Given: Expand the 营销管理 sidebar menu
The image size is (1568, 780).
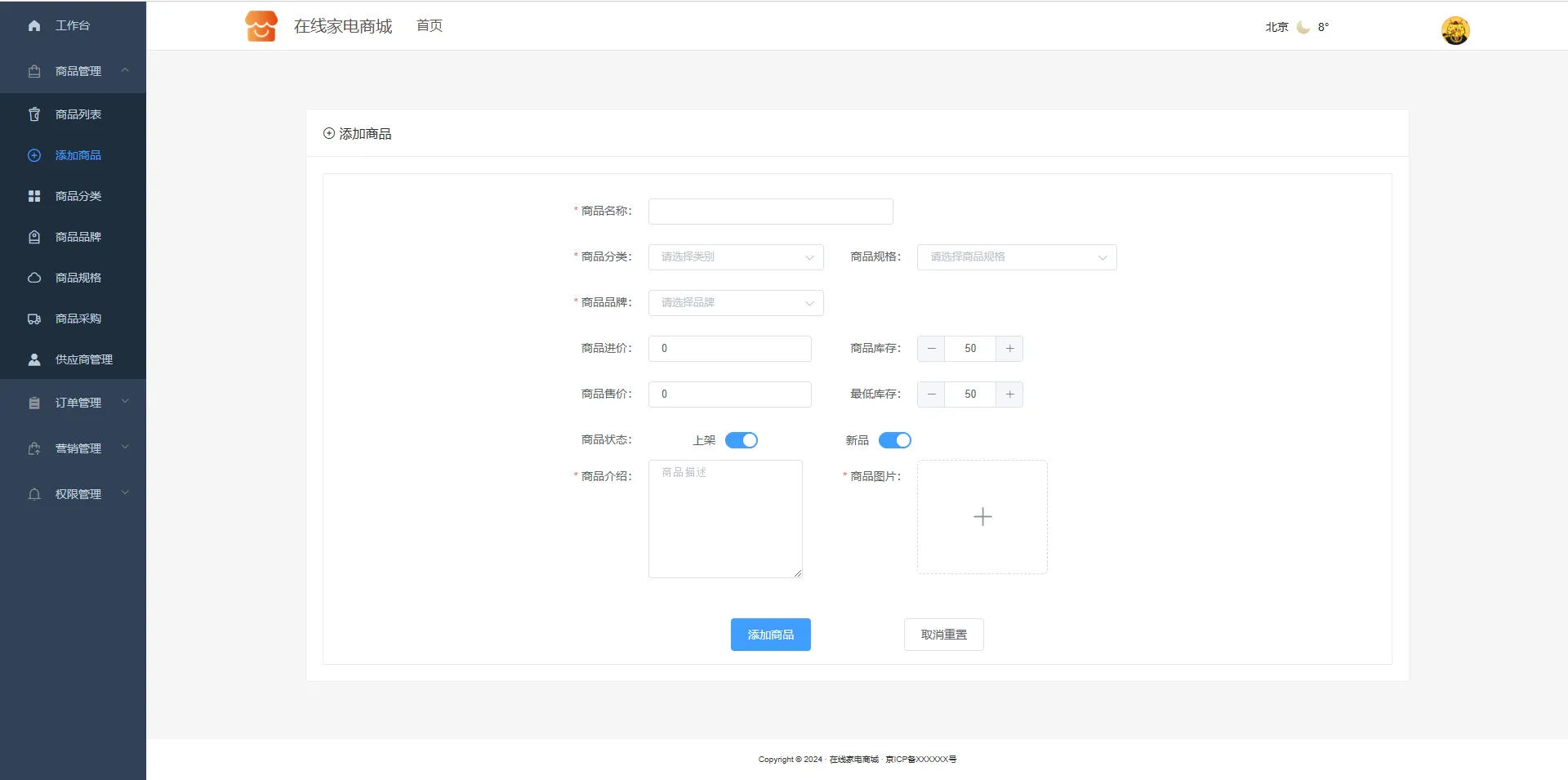Looking at the screenshot, I should (x=78, y=448).
